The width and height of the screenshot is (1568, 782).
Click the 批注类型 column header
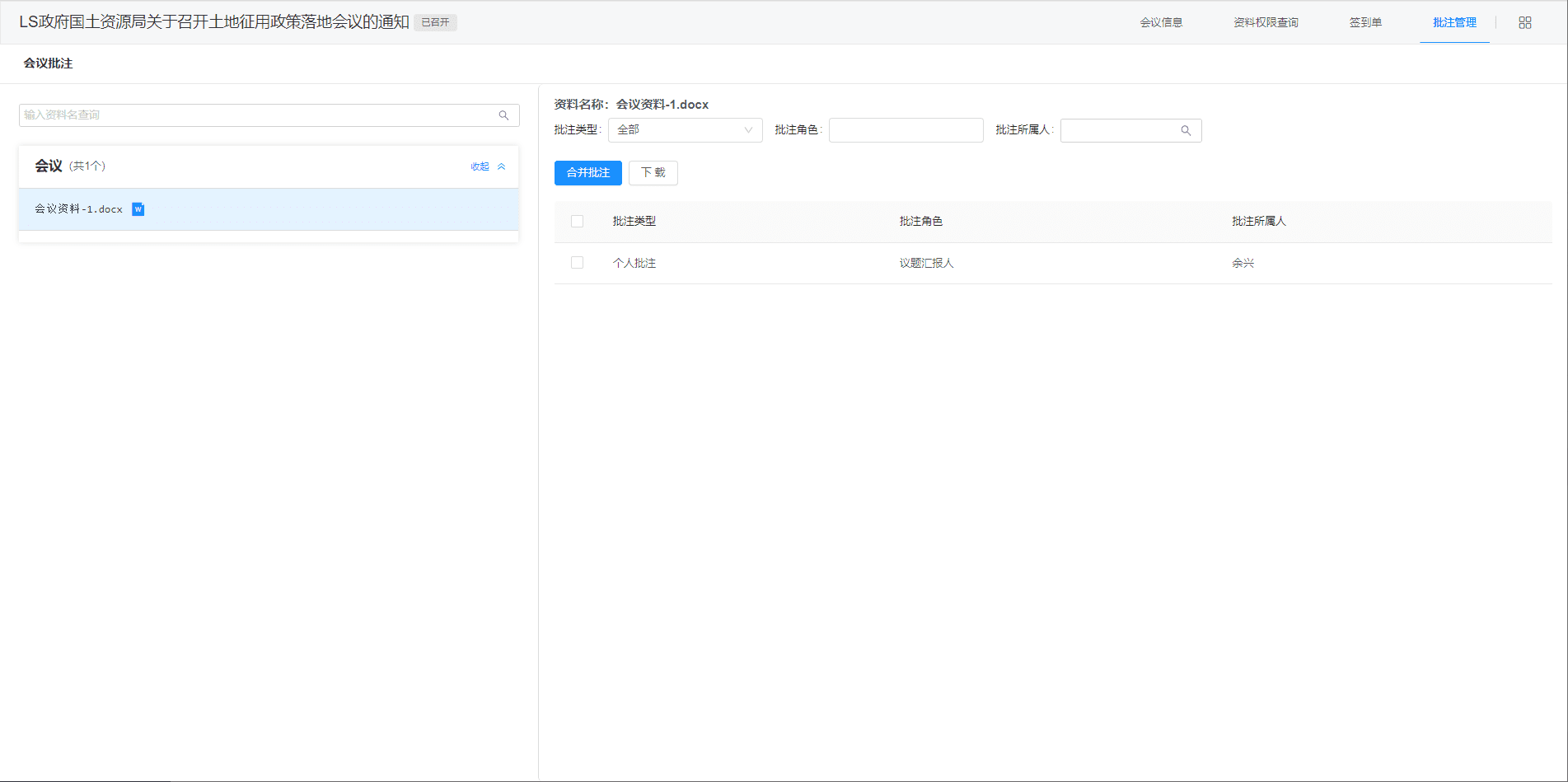click(634, 222)
